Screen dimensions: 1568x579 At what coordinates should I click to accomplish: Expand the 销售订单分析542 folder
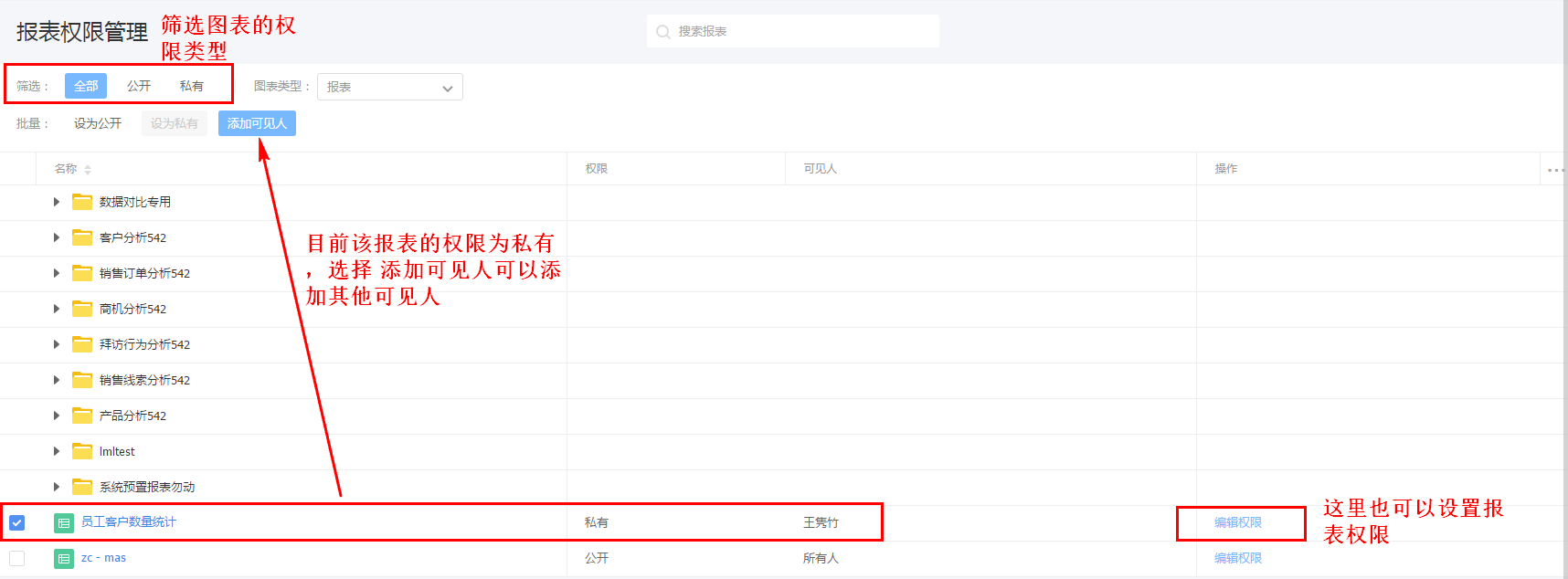coord(57,273)
